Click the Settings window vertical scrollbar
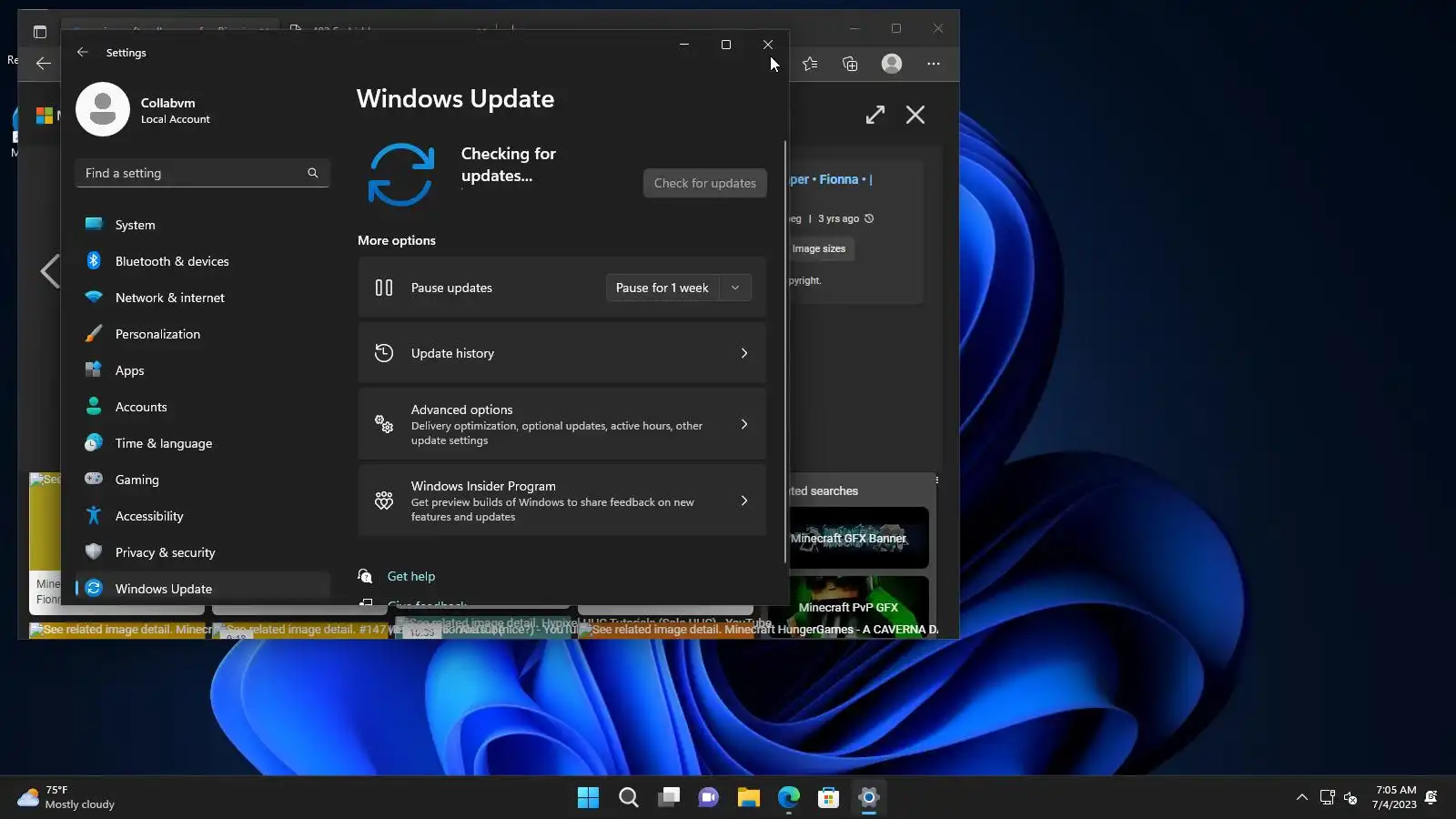The image size is (1456, 819). [784, 352]
